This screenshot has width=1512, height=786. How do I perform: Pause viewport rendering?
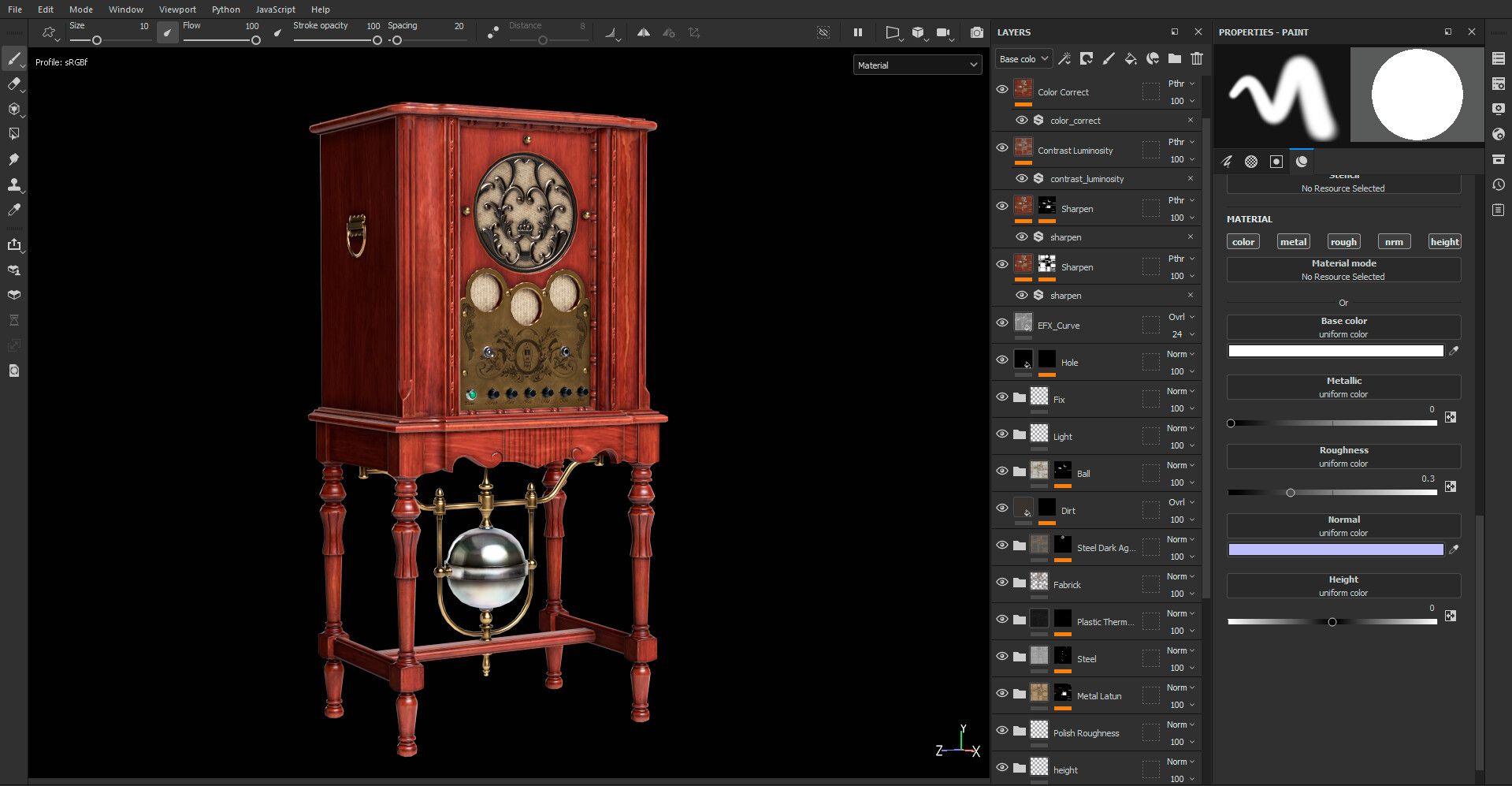857,32
